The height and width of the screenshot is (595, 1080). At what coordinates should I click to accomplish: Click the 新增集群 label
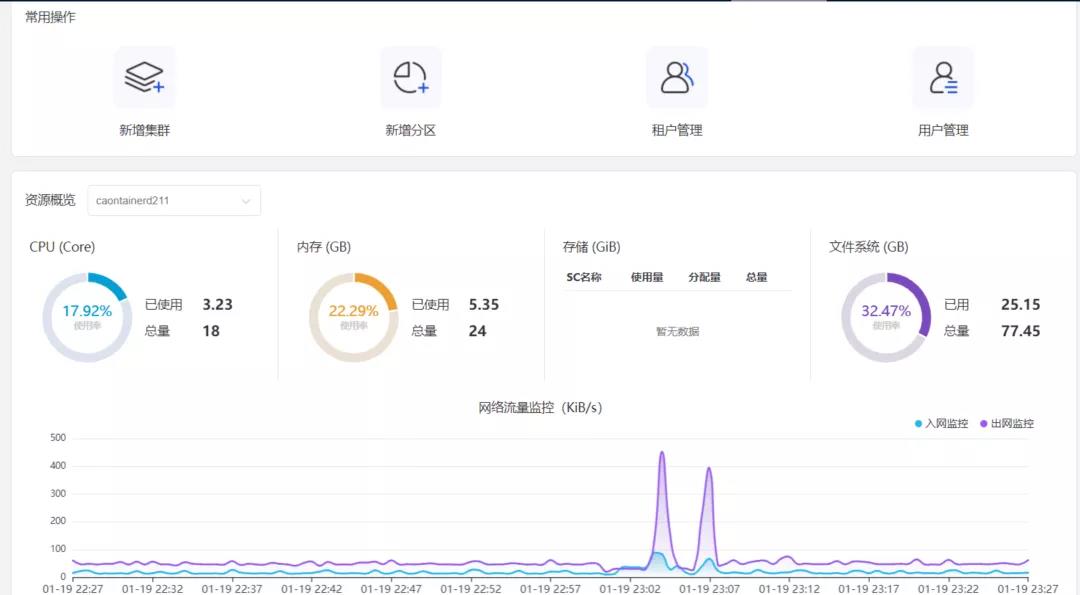(145, 130)
